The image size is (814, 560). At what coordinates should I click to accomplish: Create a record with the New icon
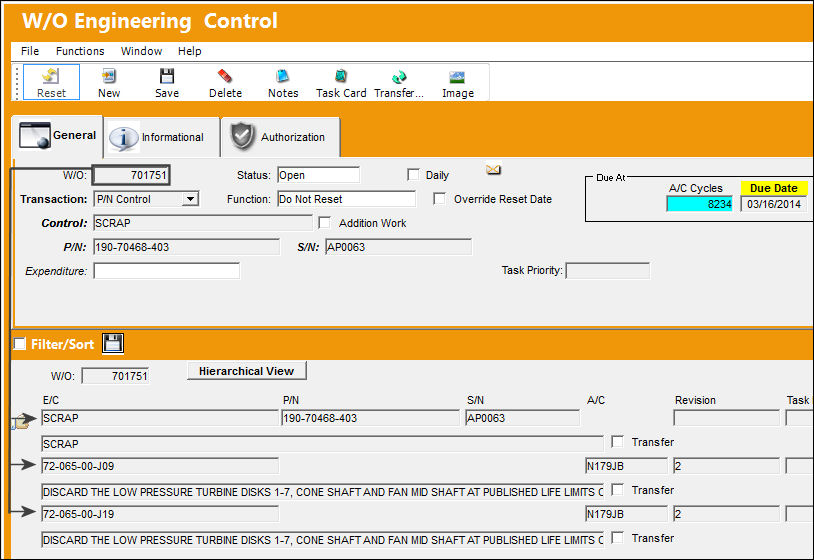pyautogui.click(x=108, y=82)
